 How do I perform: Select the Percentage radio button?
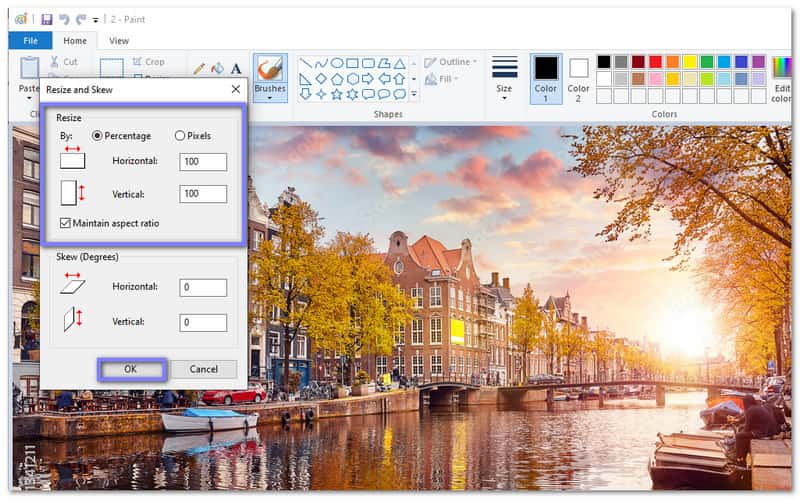(x=97, y=135)
